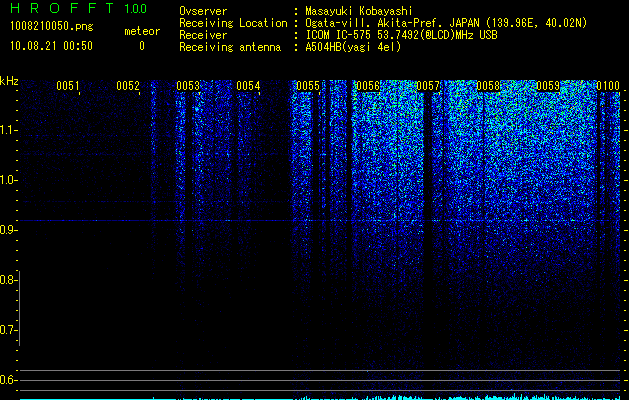629x400 pixels.
Task: Click the 0052 time marker
Action: pos(128,86)
